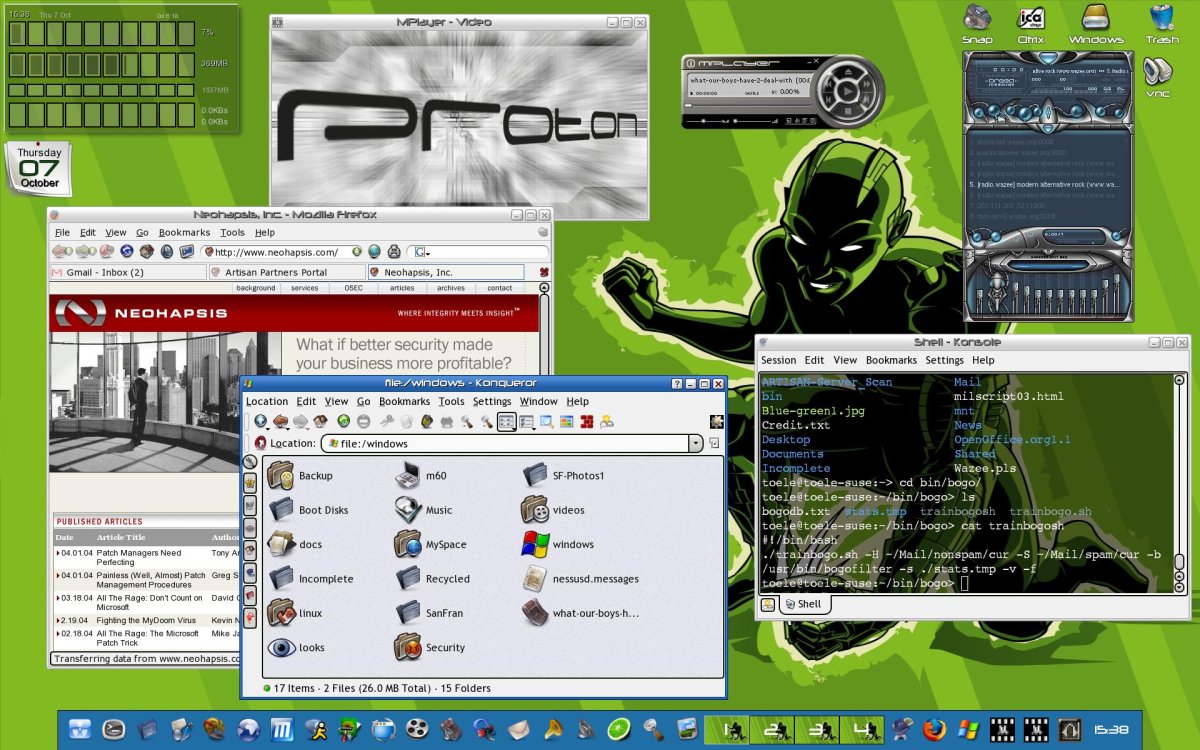Image resolution: width=1200 pixels, height=750 pixels.
Task: Open the Google search engine dropdown in Firefox
Action: pos(421,252)
